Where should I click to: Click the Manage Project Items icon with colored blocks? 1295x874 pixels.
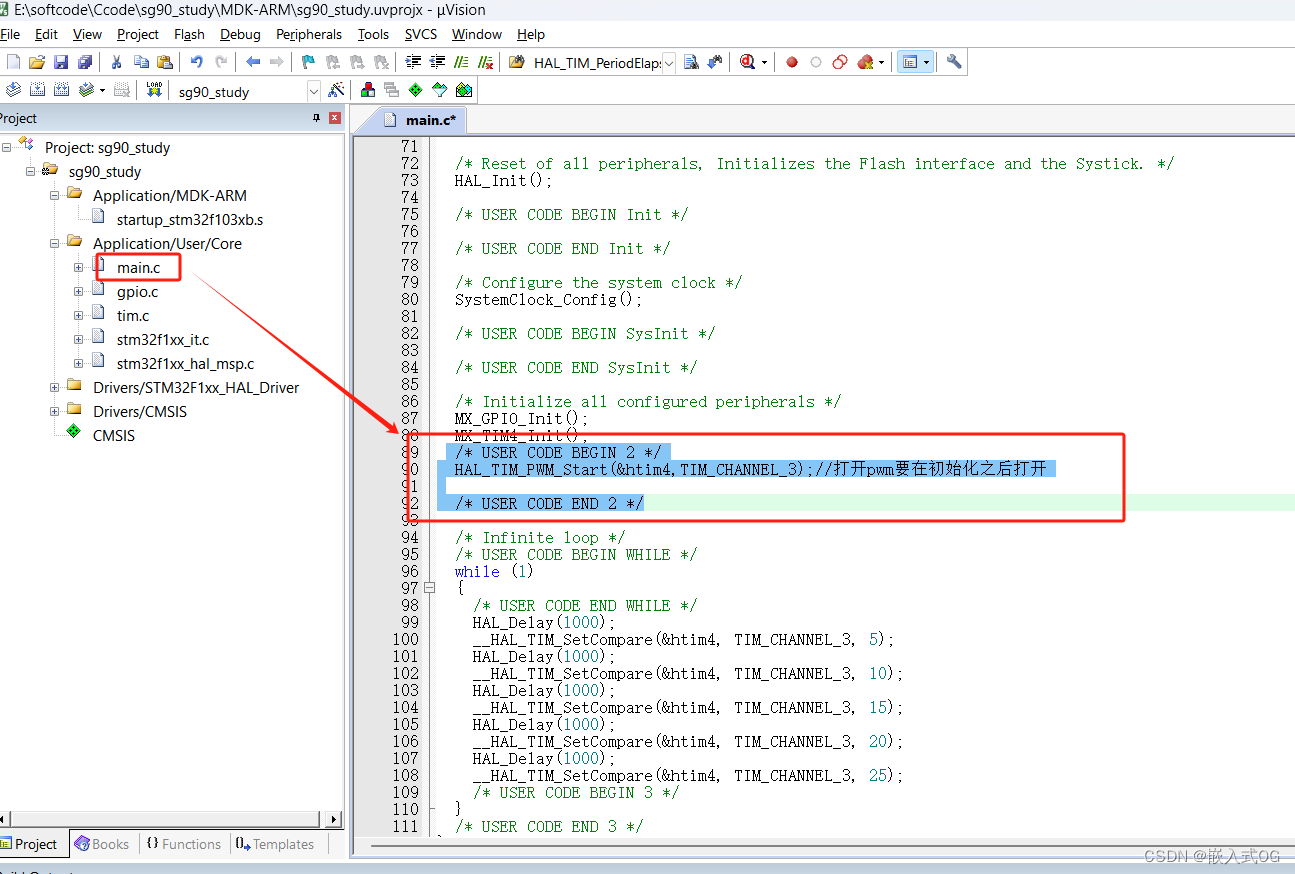tap(368, 90)
